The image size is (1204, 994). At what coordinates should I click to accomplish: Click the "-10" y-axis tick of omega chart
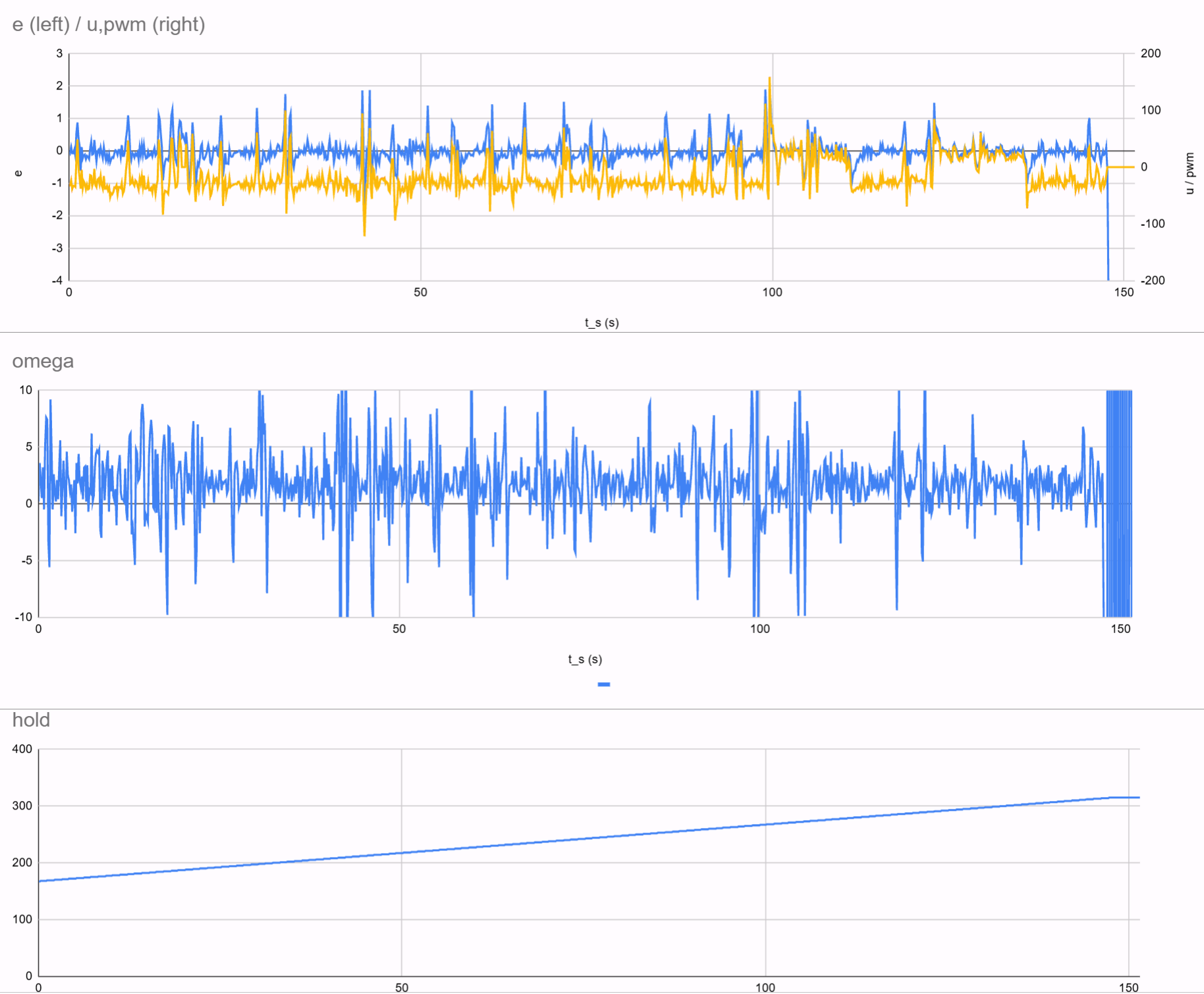(x=24, y=617)
